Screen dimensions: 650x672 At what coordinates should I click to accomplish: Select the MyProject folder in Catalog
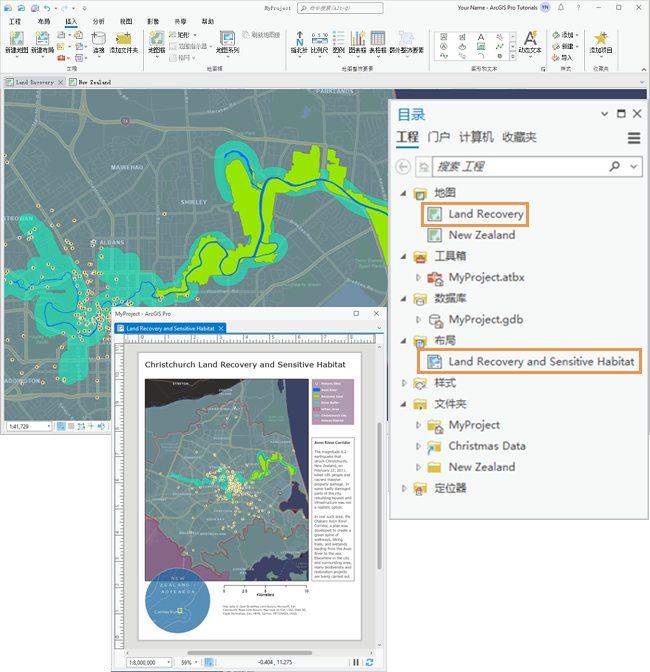point(464,425)
